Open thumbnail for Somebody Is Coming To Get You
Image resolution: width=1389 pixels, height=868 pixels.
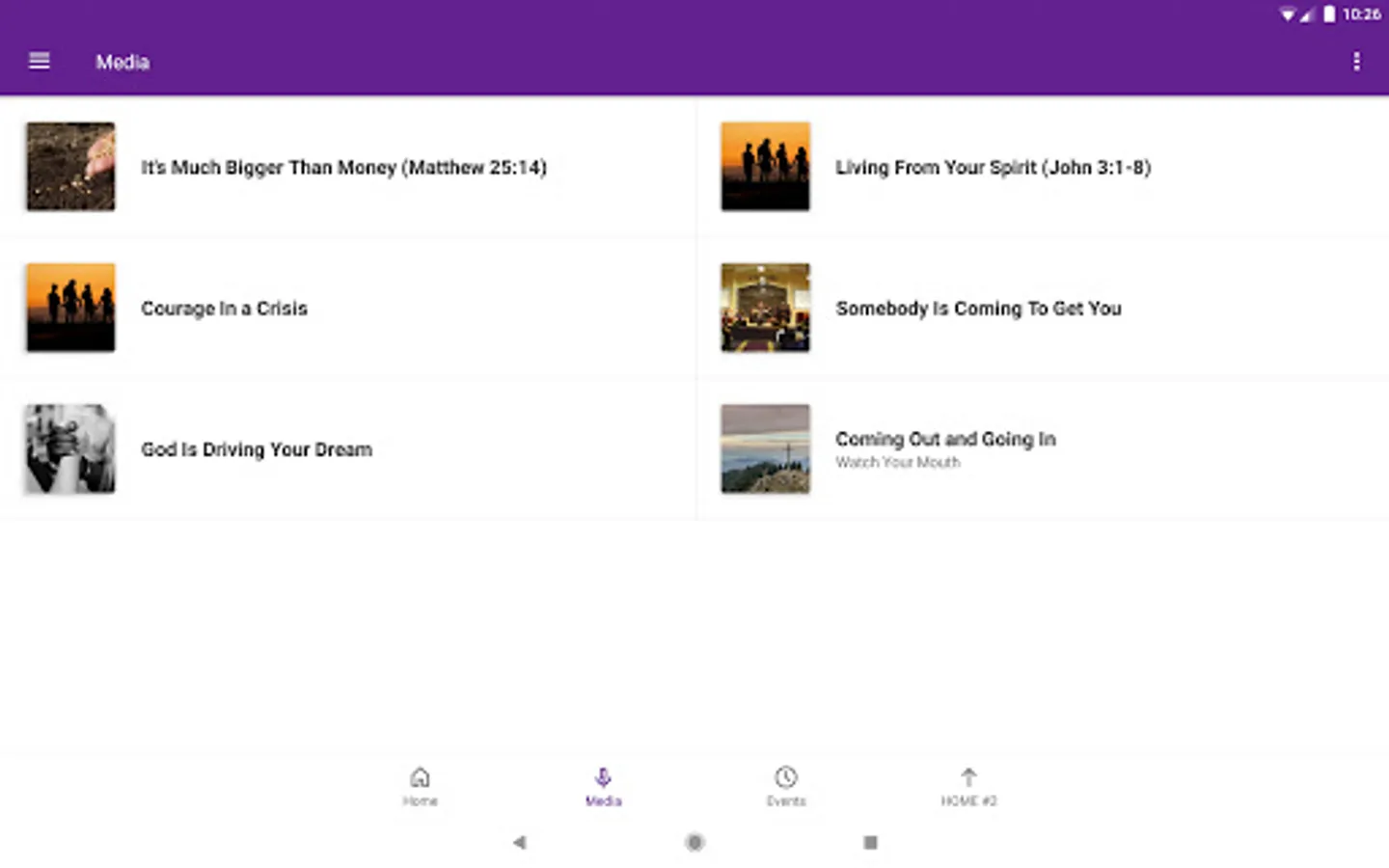pos(765,308)
